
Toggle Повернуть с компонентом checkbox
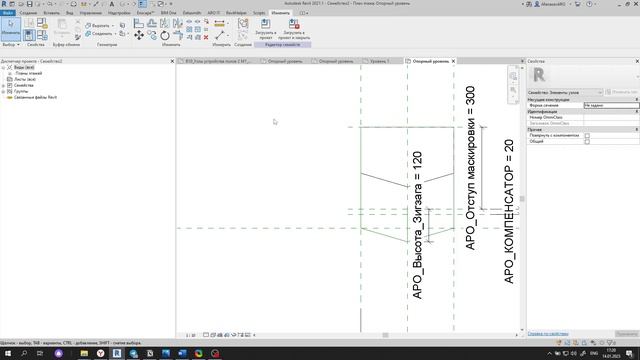click(587, 136)
